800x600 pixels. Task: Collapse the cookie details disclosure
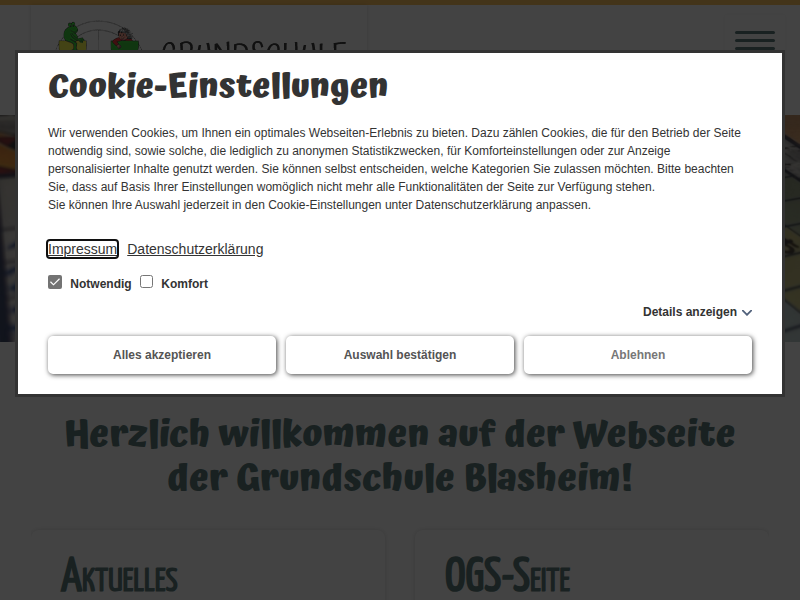point(690,312)
